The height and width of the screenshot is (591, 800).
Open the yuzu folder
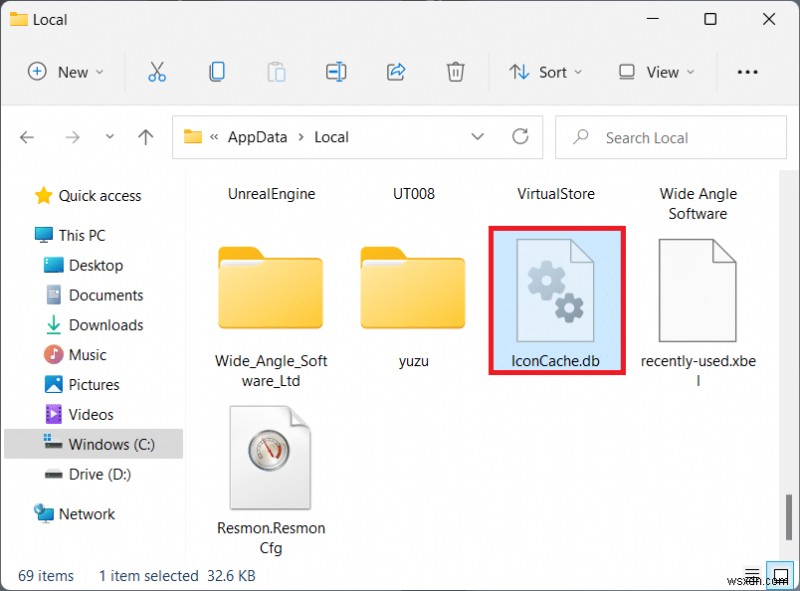(x=413, y=289)
